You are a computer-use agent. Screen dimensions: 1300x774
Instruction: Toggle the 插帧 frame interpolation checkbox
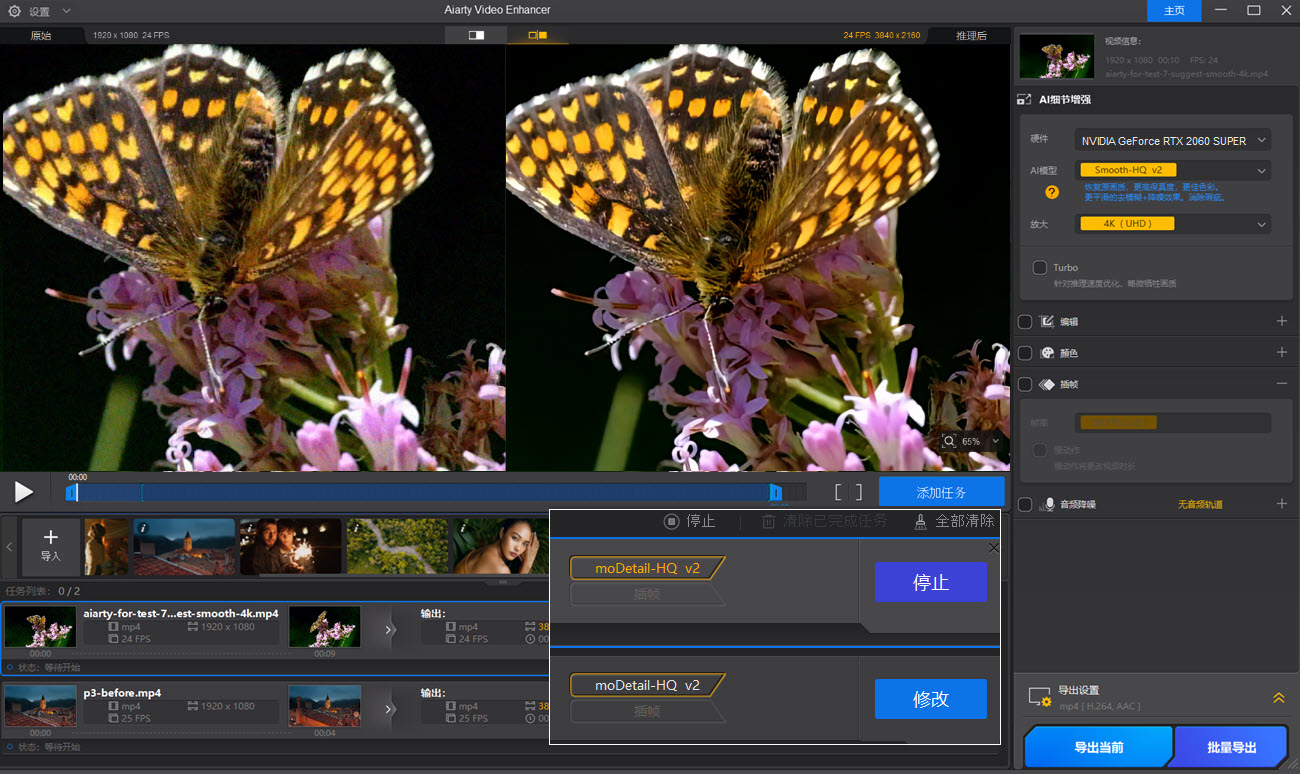pos(1024,384)
